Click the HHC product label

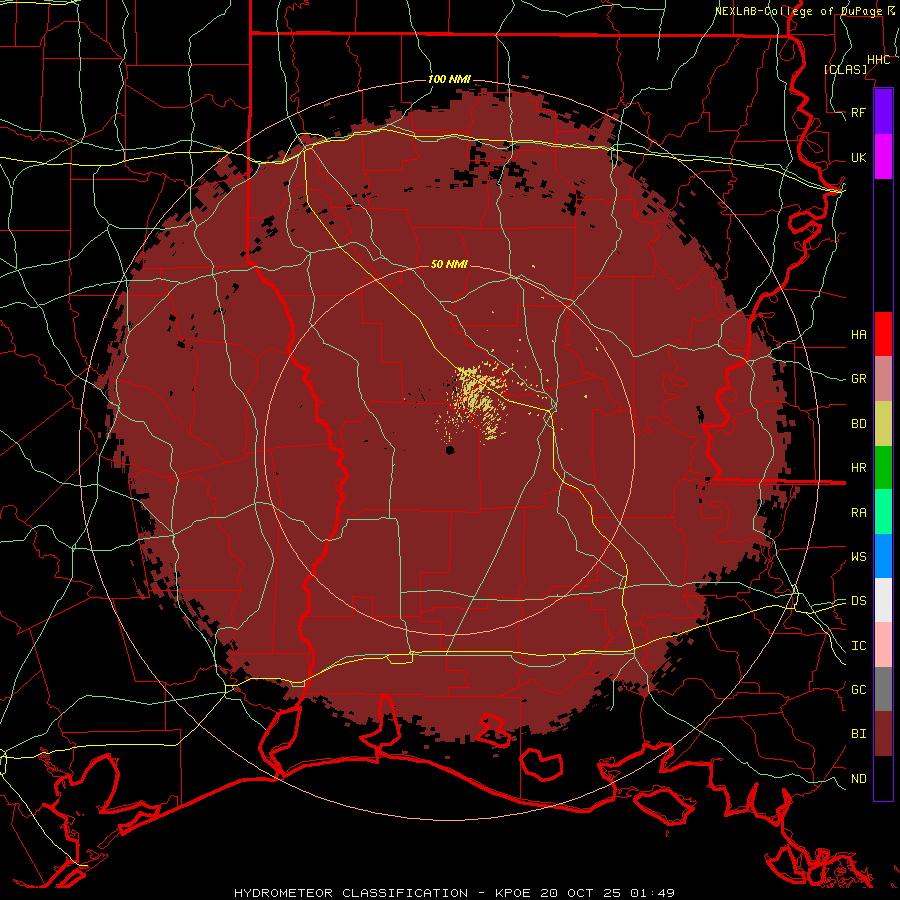click(878, 60)
